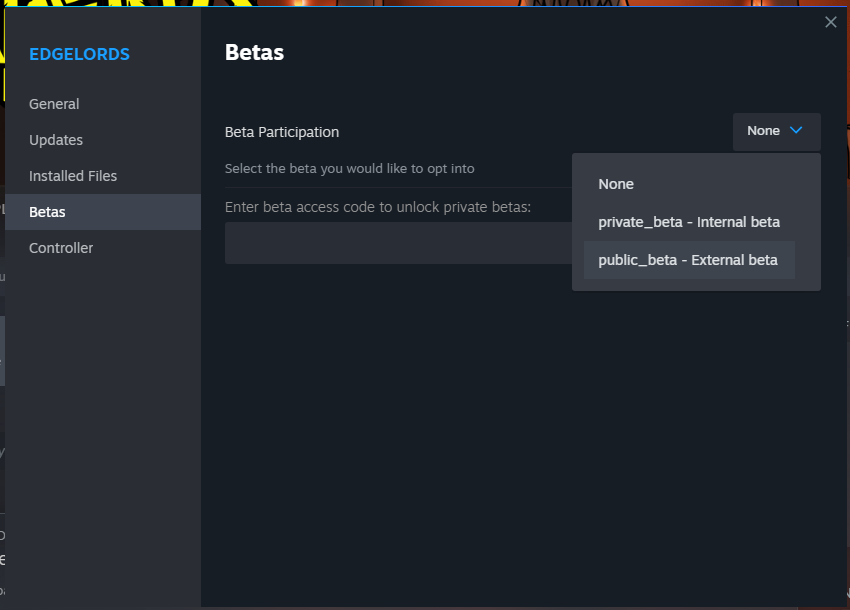Click 'Enter beta access code' label
Screen dimensions: 850x610
tap(377, 207)
